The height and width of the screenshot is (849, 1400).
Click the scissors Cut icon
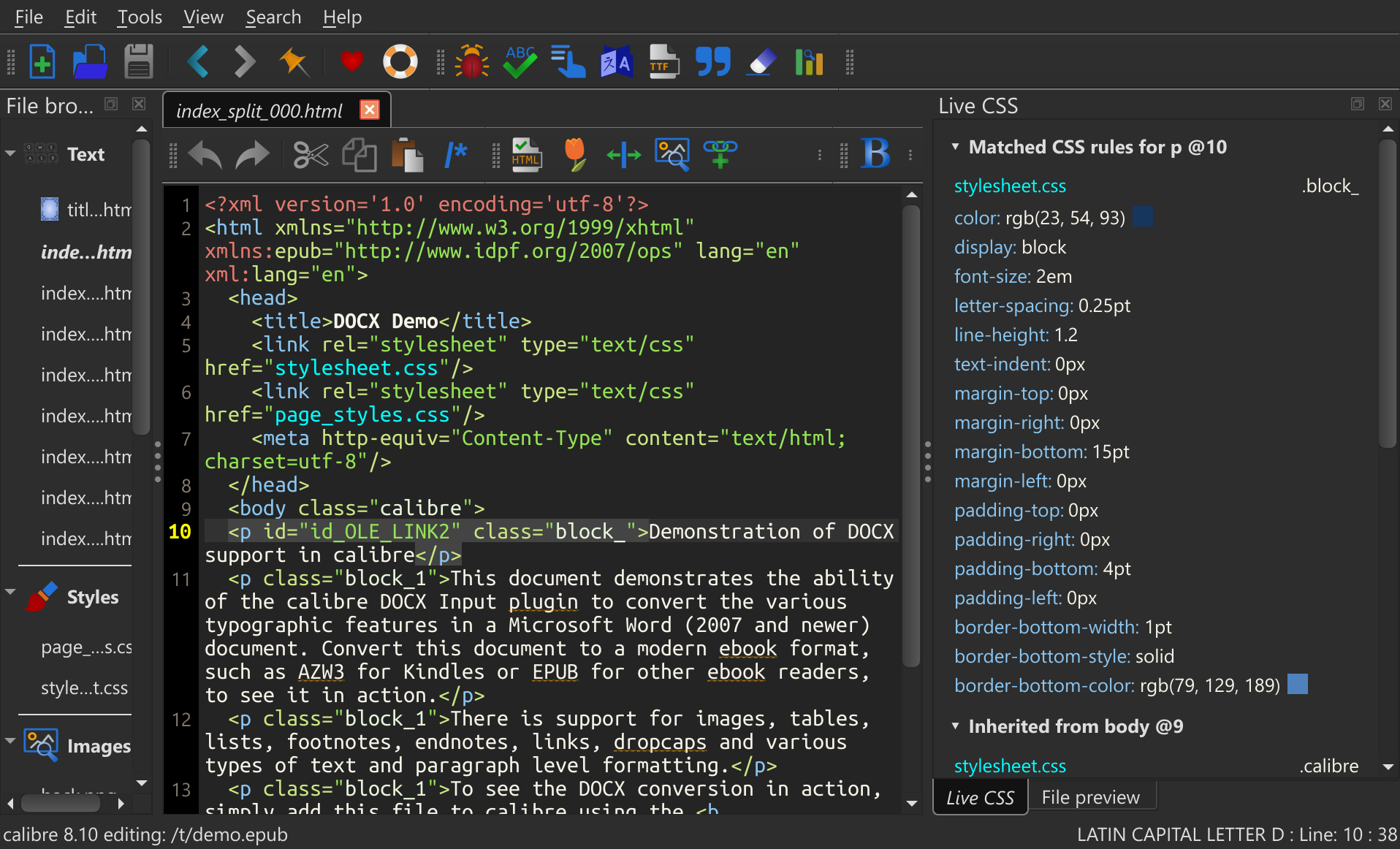pos(311,155)
